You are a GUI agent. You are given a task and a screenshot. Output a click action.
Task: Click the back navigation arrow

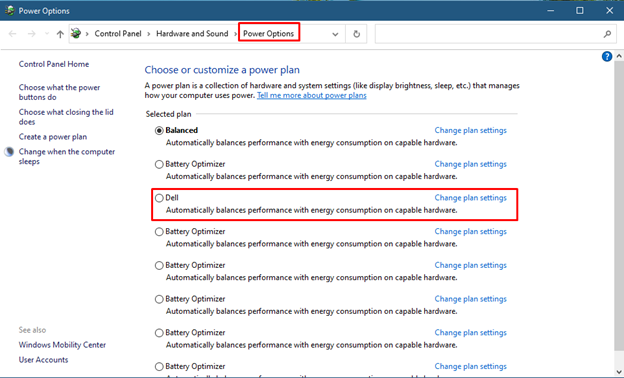[12, 34]
